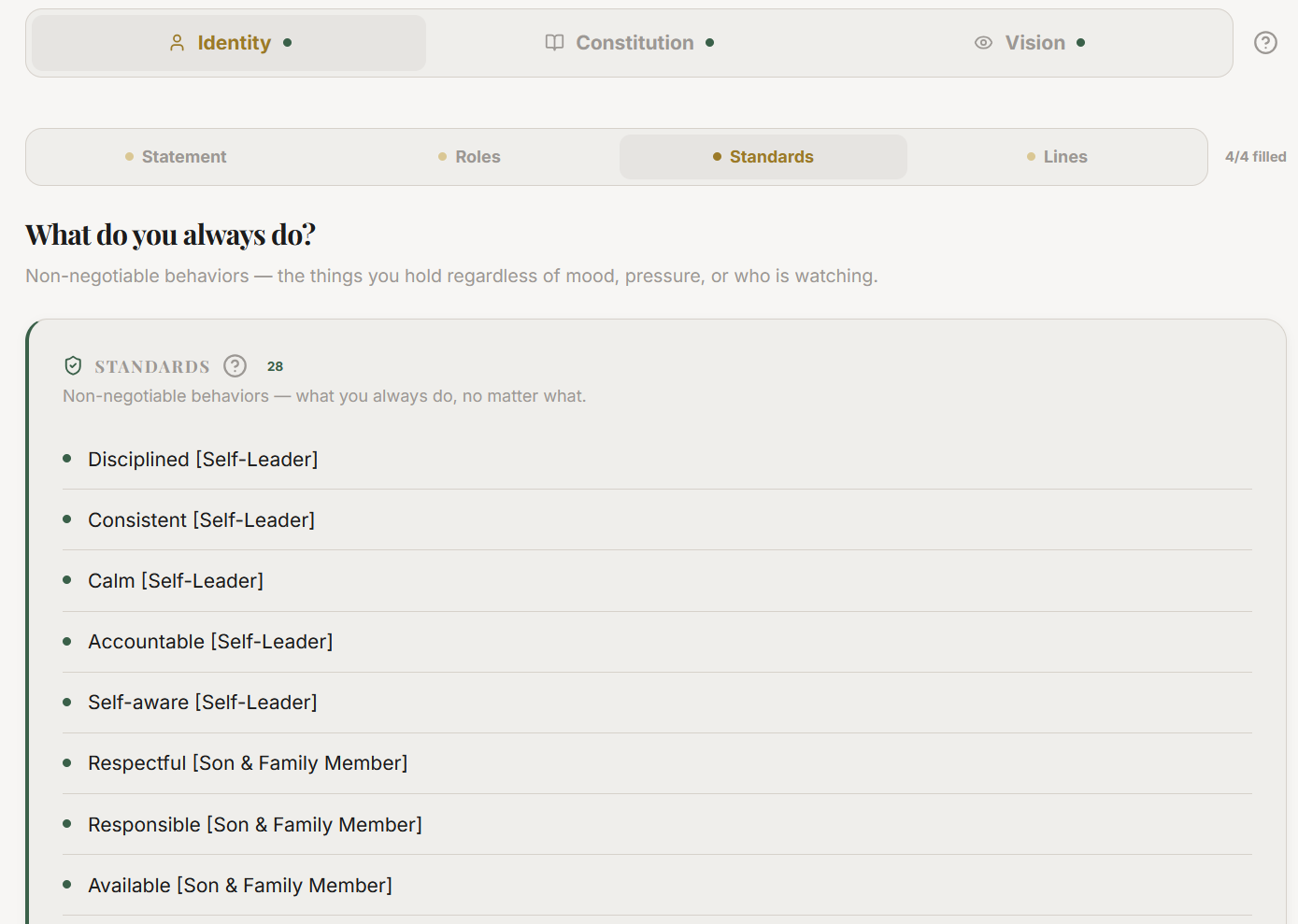The width and height of the screenshot is (1298, 924).
Task: Select the Roles sub-tab
Action: 469,157
